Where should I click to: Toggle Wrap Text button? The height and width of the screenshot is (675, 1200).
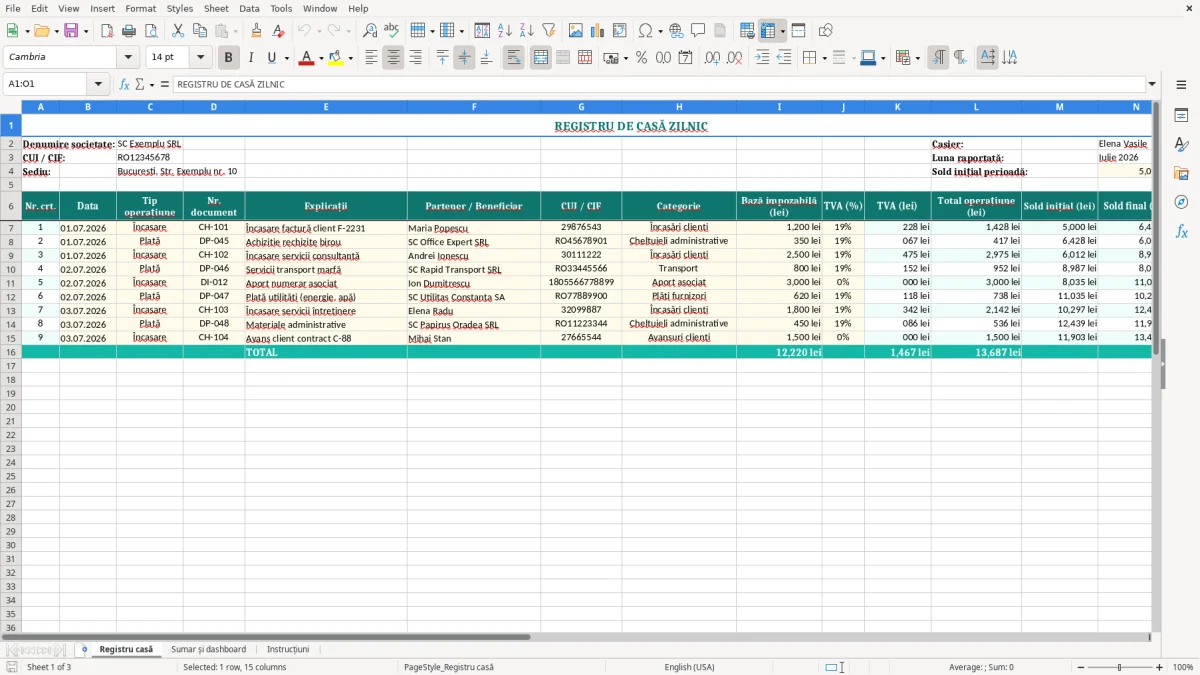click(514, 58)
